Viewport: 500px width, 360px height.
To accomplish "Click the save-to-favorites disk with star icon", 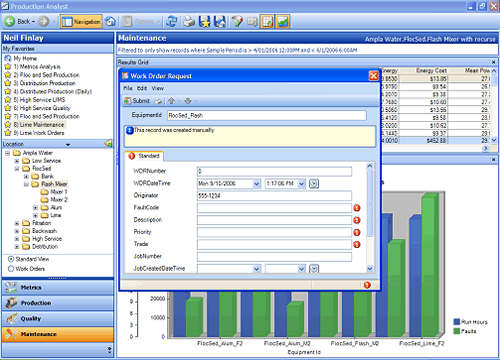I will pyautogui.click(x=205, y=22).
